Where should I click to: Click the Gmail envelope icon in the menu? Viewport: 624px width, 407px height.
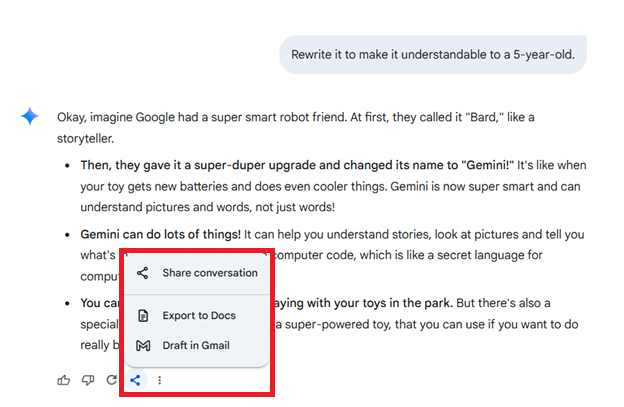pos(143,346)
